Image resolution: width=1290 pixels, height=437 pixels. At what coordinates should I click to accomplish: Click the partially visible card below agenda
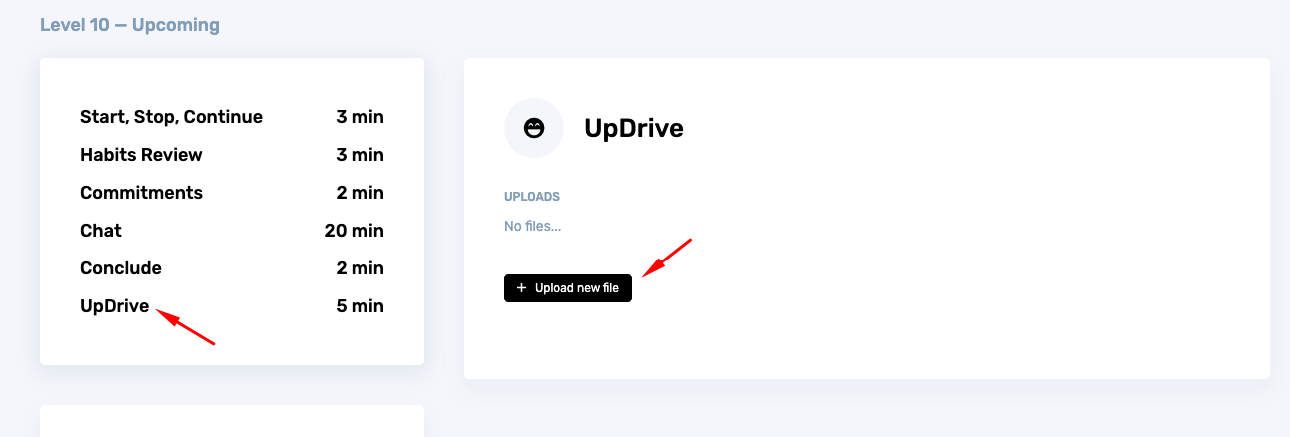232,421
